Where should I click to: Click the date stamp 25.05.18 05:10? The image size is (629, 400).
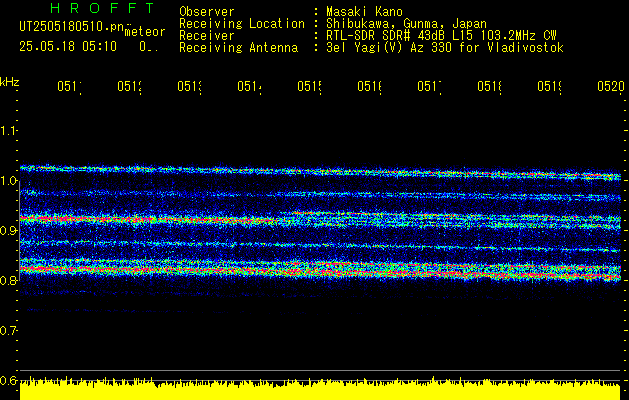68,47
